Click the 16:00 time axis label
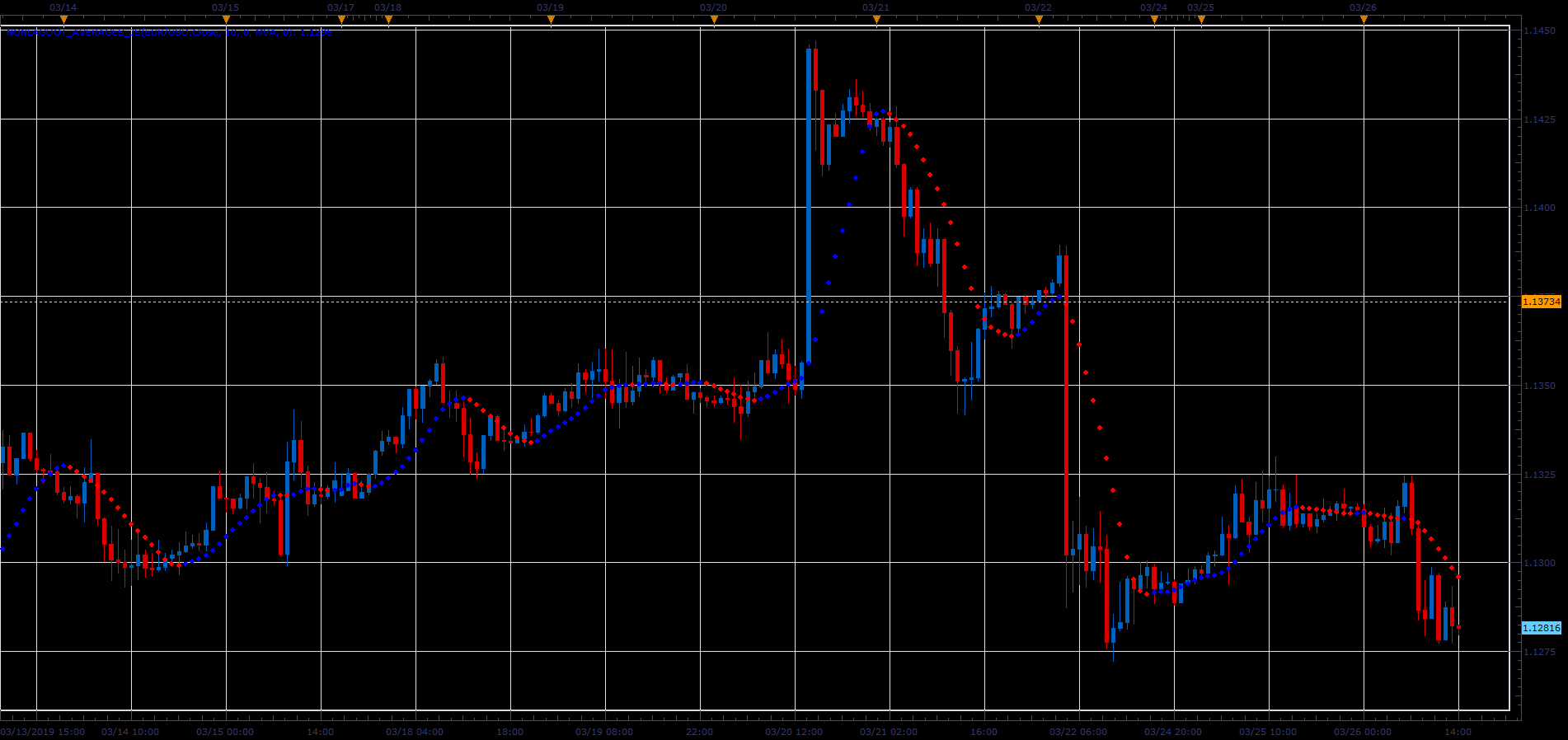The height and width of the screenshot is (740, 1568). tap(984, 732)
